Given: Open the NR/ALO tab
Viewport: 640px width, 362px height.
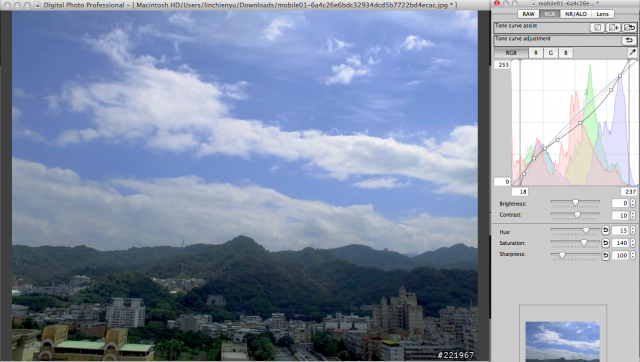Looking at the screenshot, I should tap(576, 14).
